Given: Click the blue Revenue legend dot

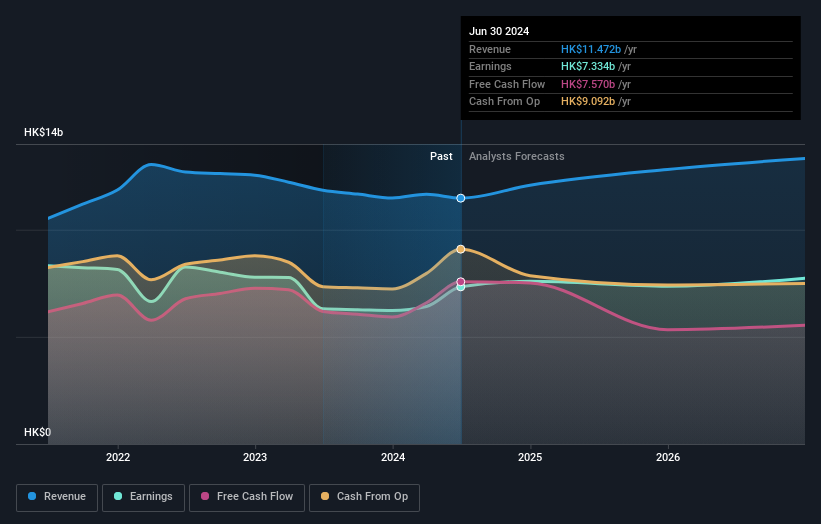Looking at the screenshot, I should [32, 496].
